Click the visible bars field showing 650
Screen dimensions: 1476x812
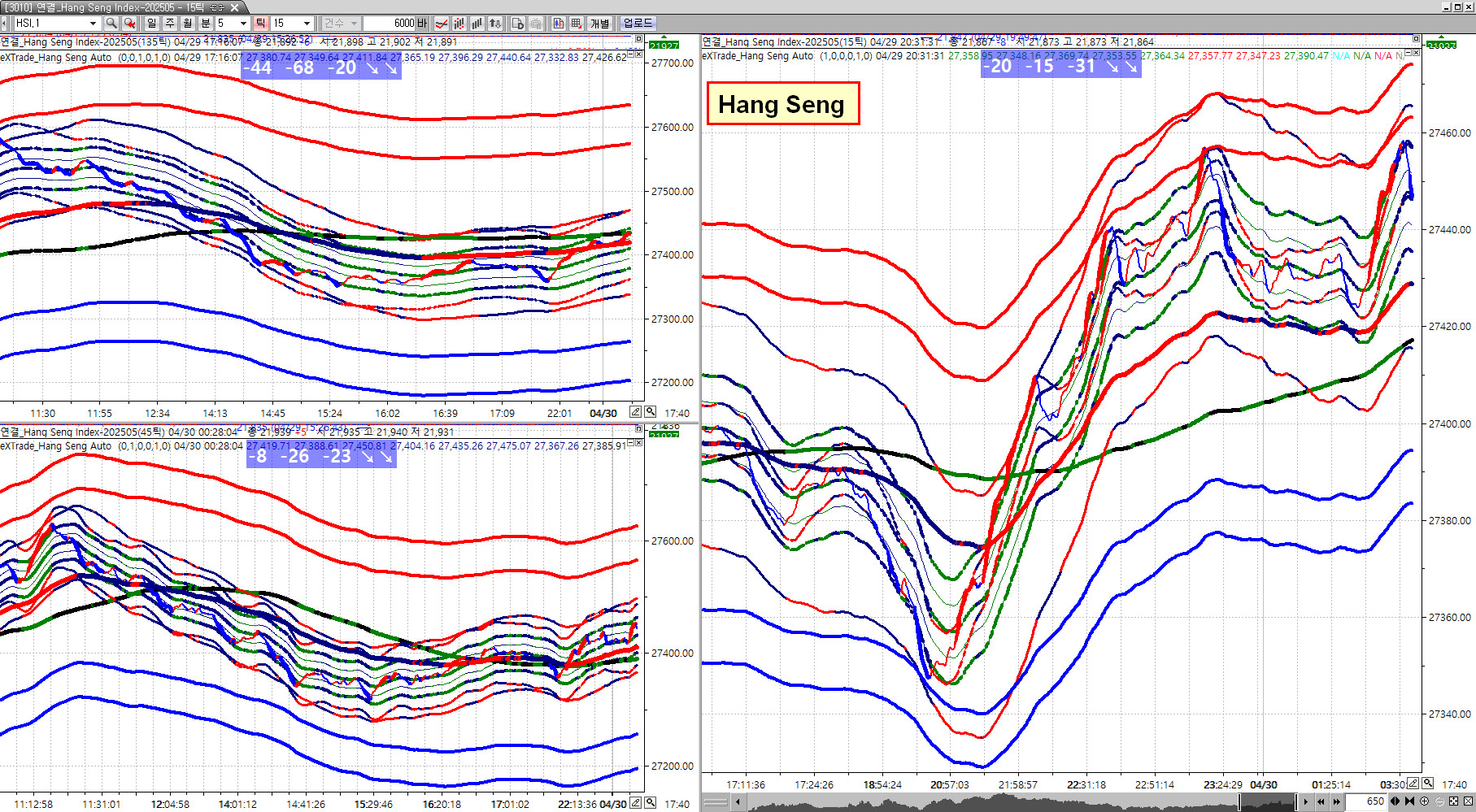pos(1366,801)
